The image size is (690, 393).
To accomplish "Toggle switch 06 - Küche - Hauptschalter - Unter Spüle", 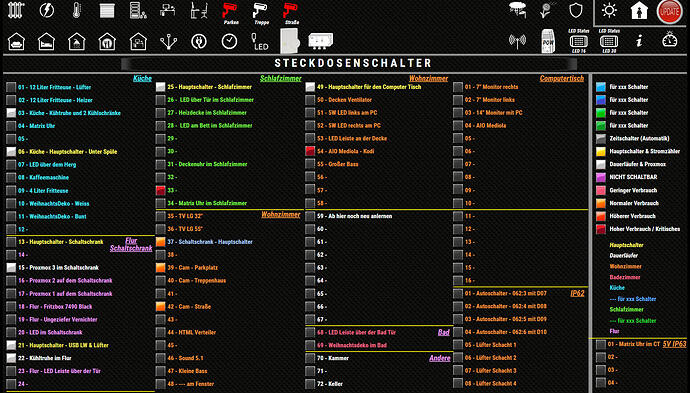I will pos(11,151).
